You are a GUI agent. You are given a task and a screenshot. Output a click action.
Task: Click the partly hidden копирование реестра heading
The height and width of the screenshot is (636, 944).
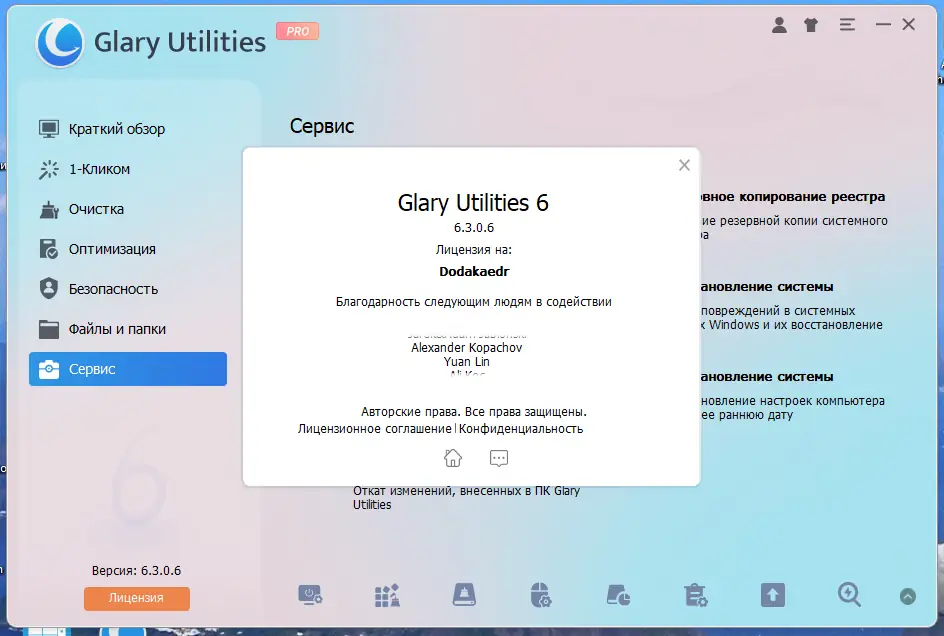point(793,197)
